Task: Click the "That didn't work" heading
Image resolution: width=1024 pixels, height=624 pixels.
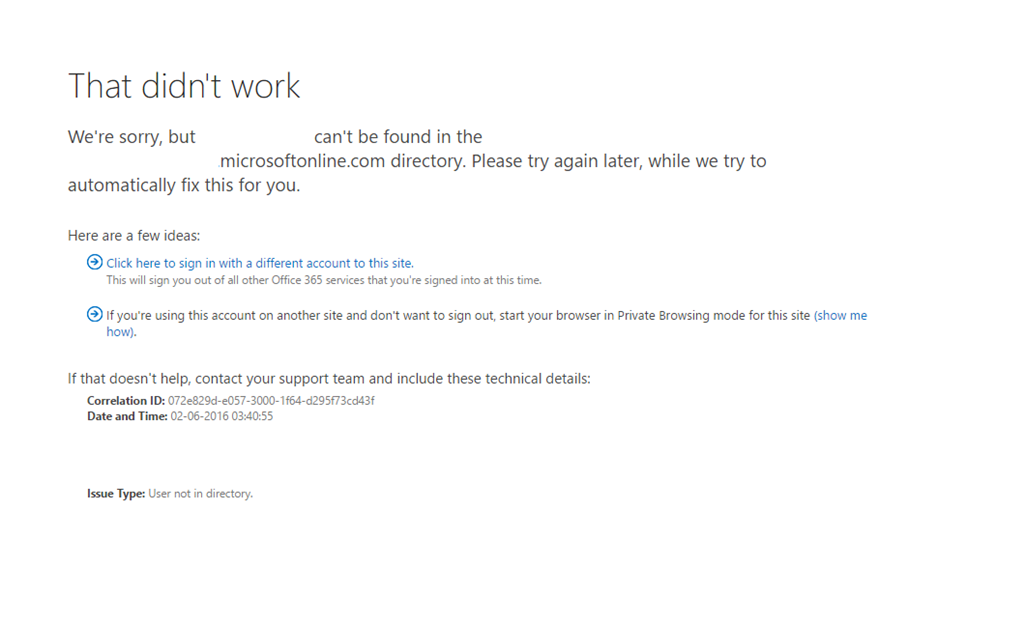Action: (184, 86)
